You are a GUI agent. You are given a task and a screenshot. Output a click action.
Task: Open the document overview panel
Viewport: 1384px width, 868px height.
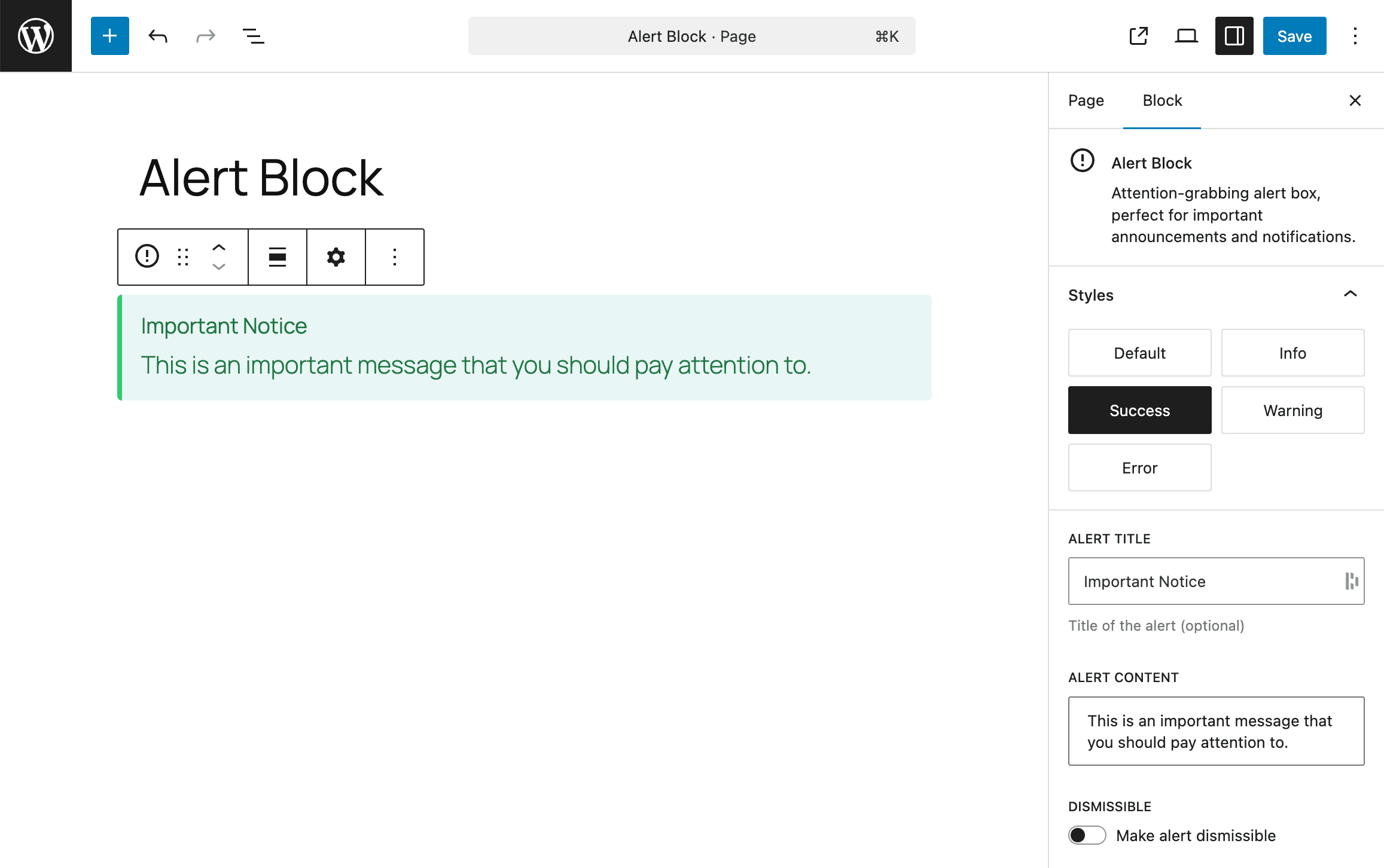tap(253, 36)
